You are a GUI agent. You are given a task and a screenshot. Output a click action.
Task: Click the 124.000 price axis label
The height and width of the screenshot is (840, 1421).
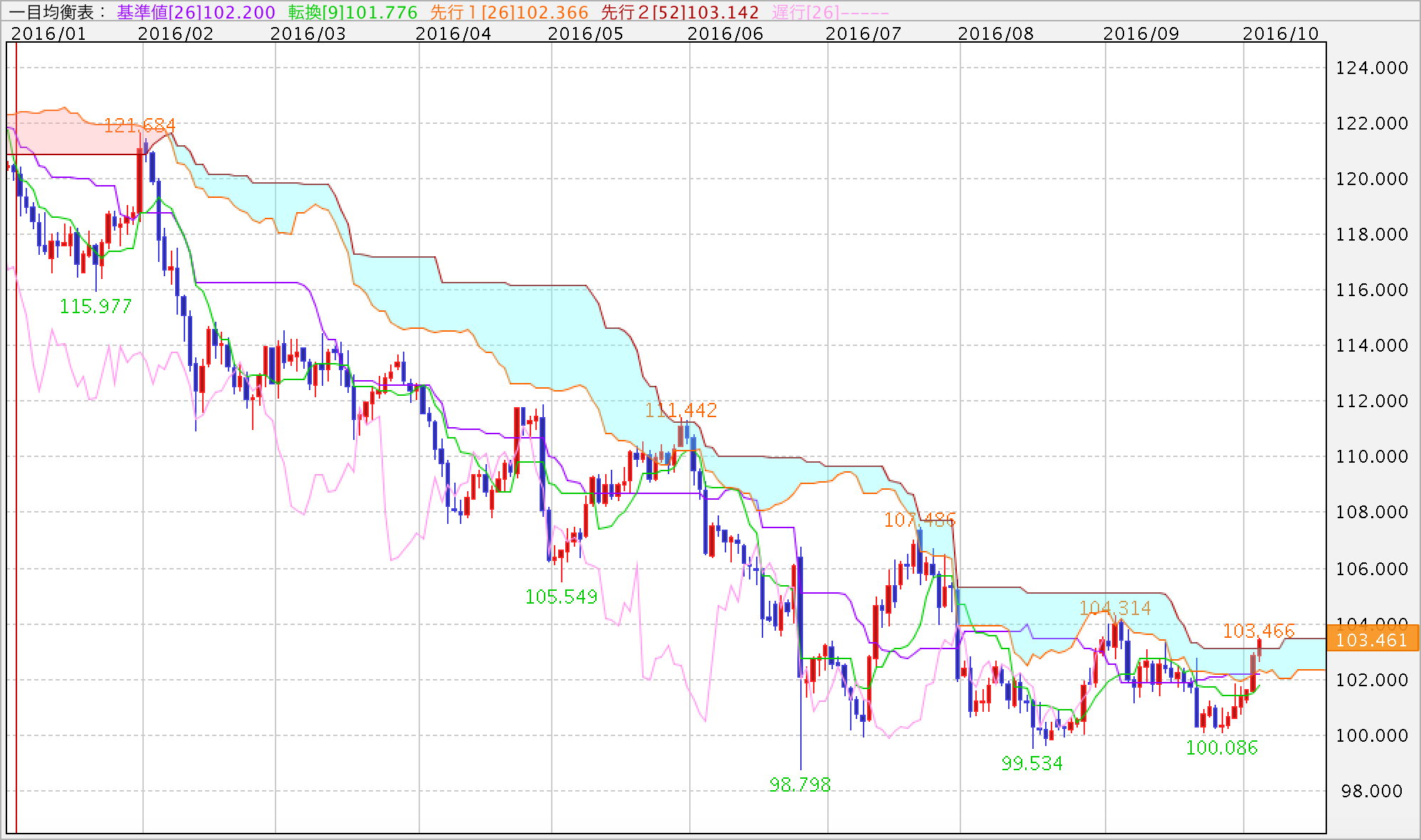pos(1371,68)
